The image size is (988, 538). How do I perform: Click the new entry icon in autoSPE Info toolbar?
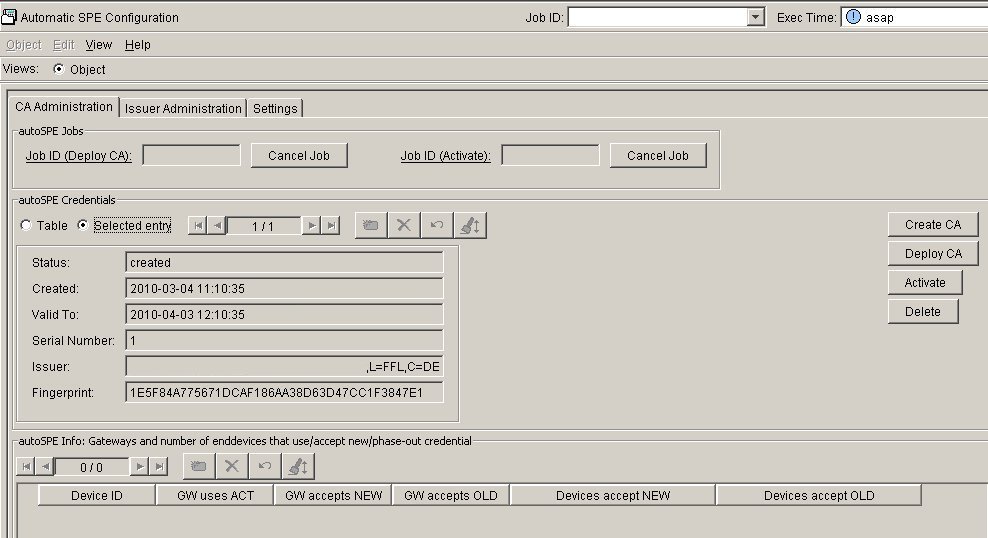click(x=198, y=467)
